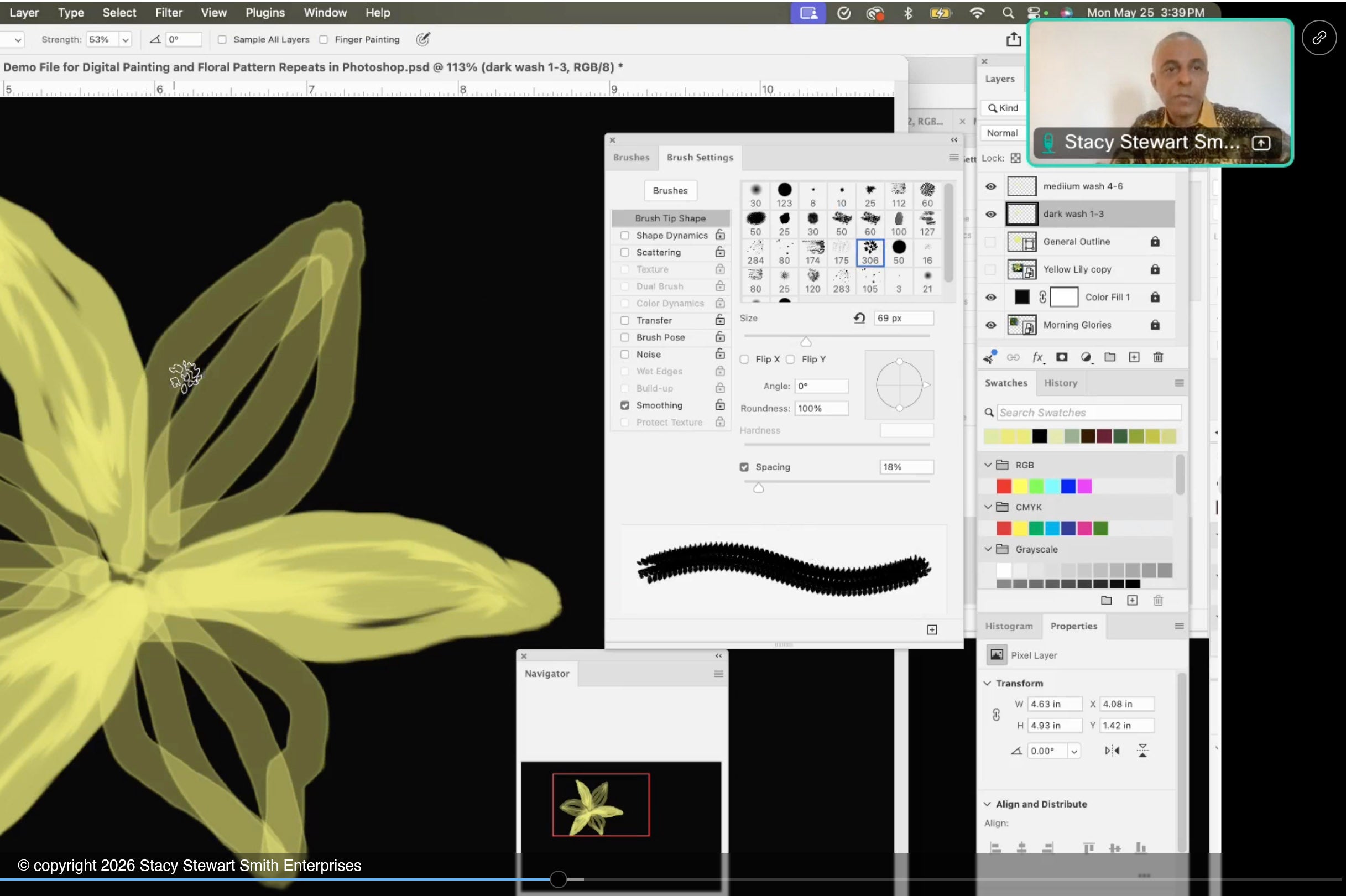The image size is (1346, 896).
Task: Open the rotation angle dropdown in Properties
Action: [x=1074, y=751]
